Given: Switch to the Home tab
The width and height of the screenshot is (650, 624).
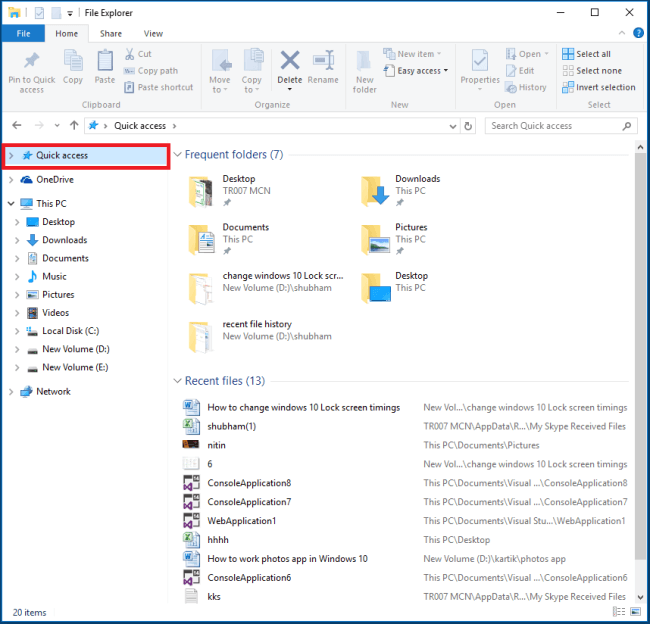Looking at the screenshot, I should pyautogui.click(x=67, y=34).
